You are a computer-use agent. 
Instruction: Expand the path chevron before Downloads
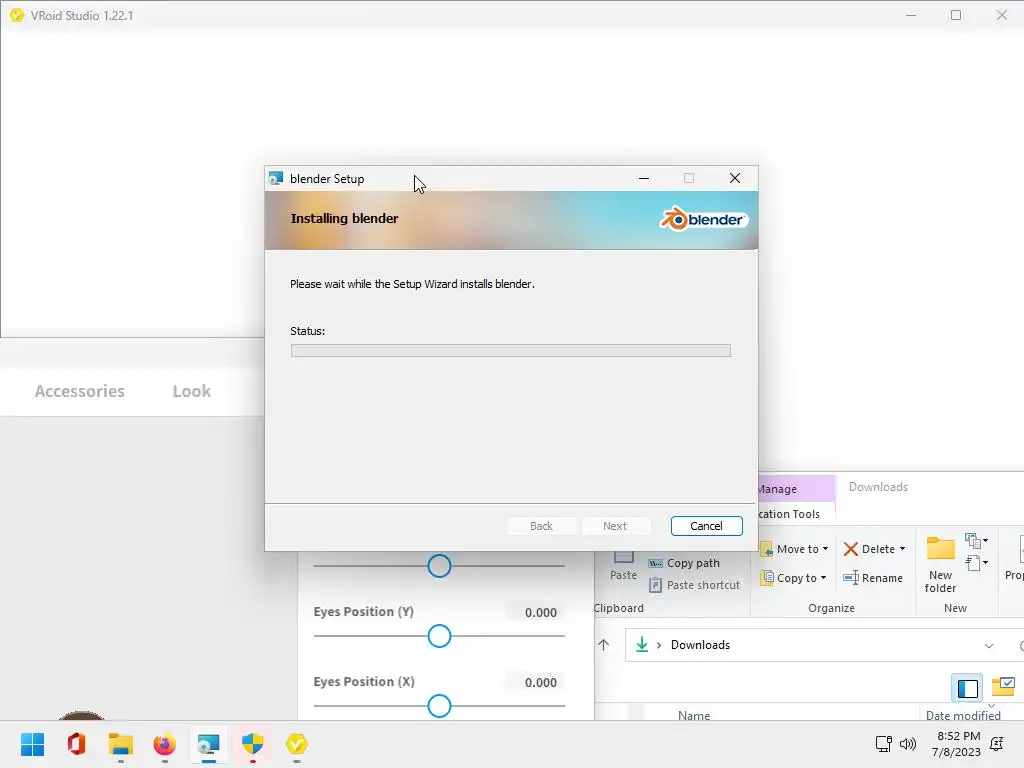pyautogui.click(x=659, y=645)
